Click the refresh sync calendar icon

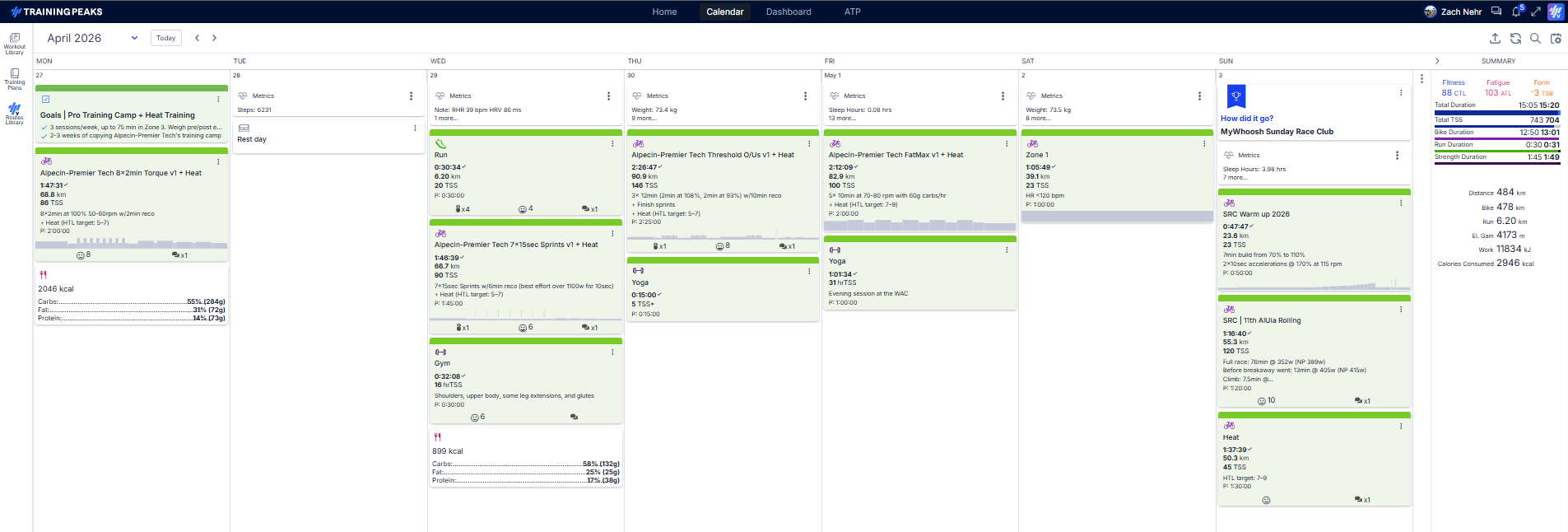point(1515,38)
